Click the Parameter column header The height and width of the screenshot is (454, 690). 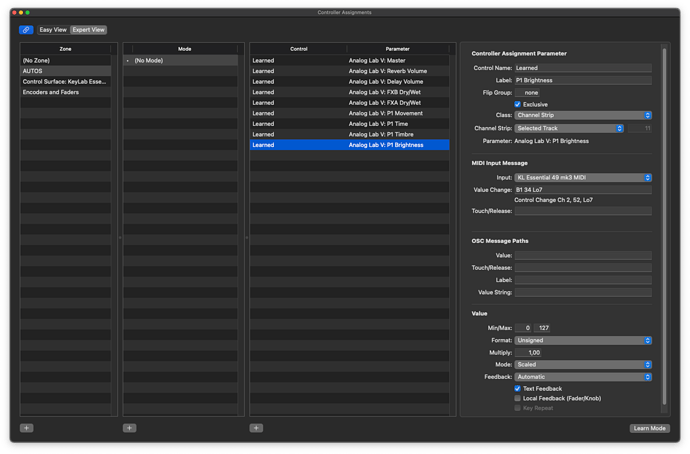point(398,49)
